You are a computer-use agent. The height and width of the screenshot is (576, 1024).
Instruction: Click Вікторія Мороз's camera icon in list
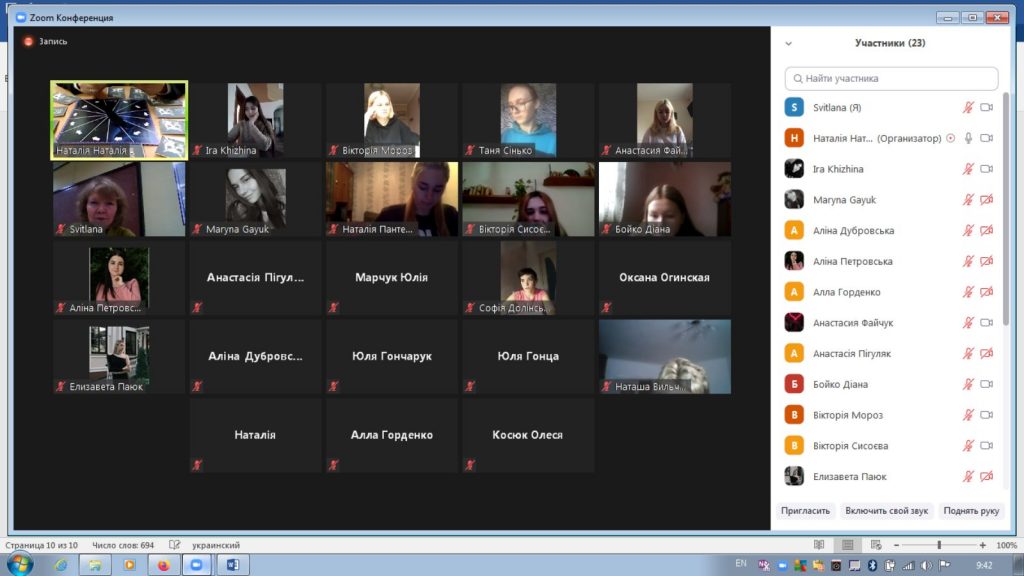[x=987, y=414]
